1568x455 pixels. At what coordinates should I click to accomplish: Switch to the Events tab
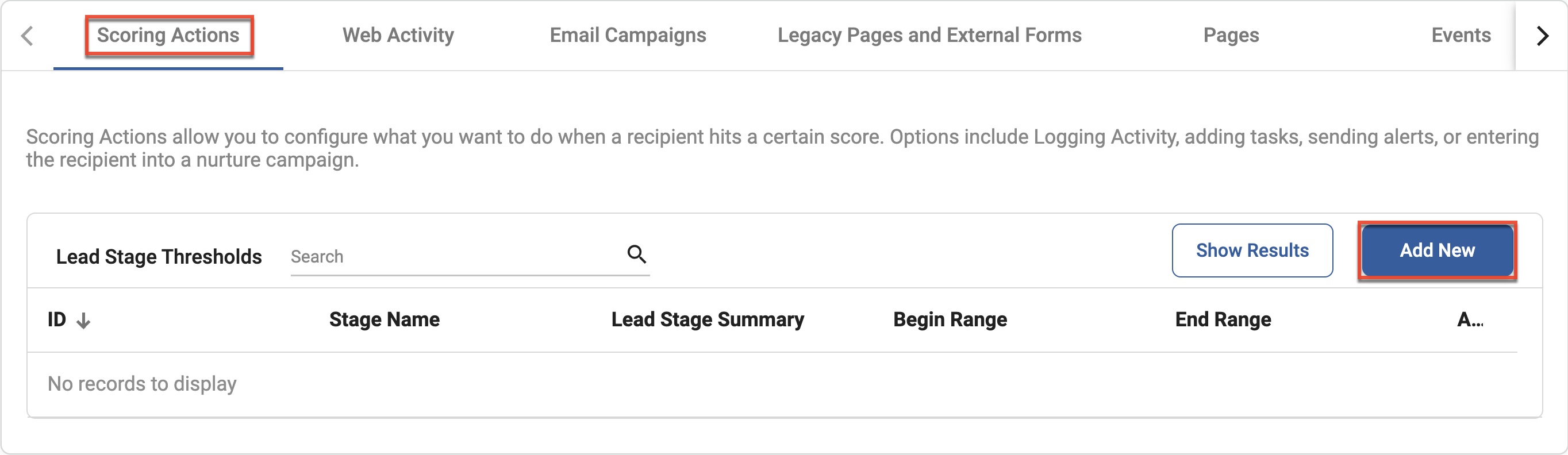click(1461, 35)
